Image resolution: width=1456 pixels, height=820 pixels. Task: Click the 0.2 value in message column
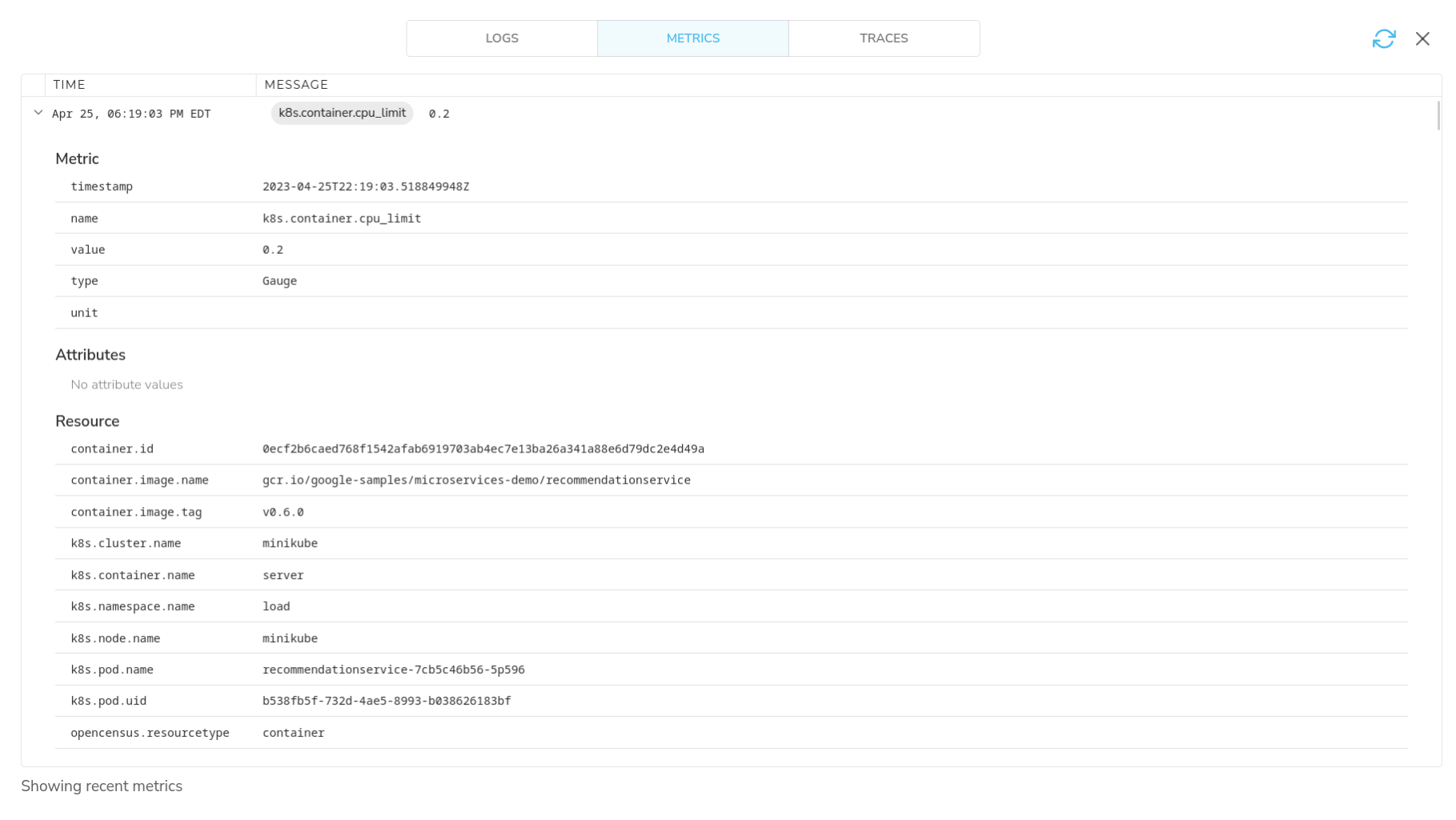point(439,114)
